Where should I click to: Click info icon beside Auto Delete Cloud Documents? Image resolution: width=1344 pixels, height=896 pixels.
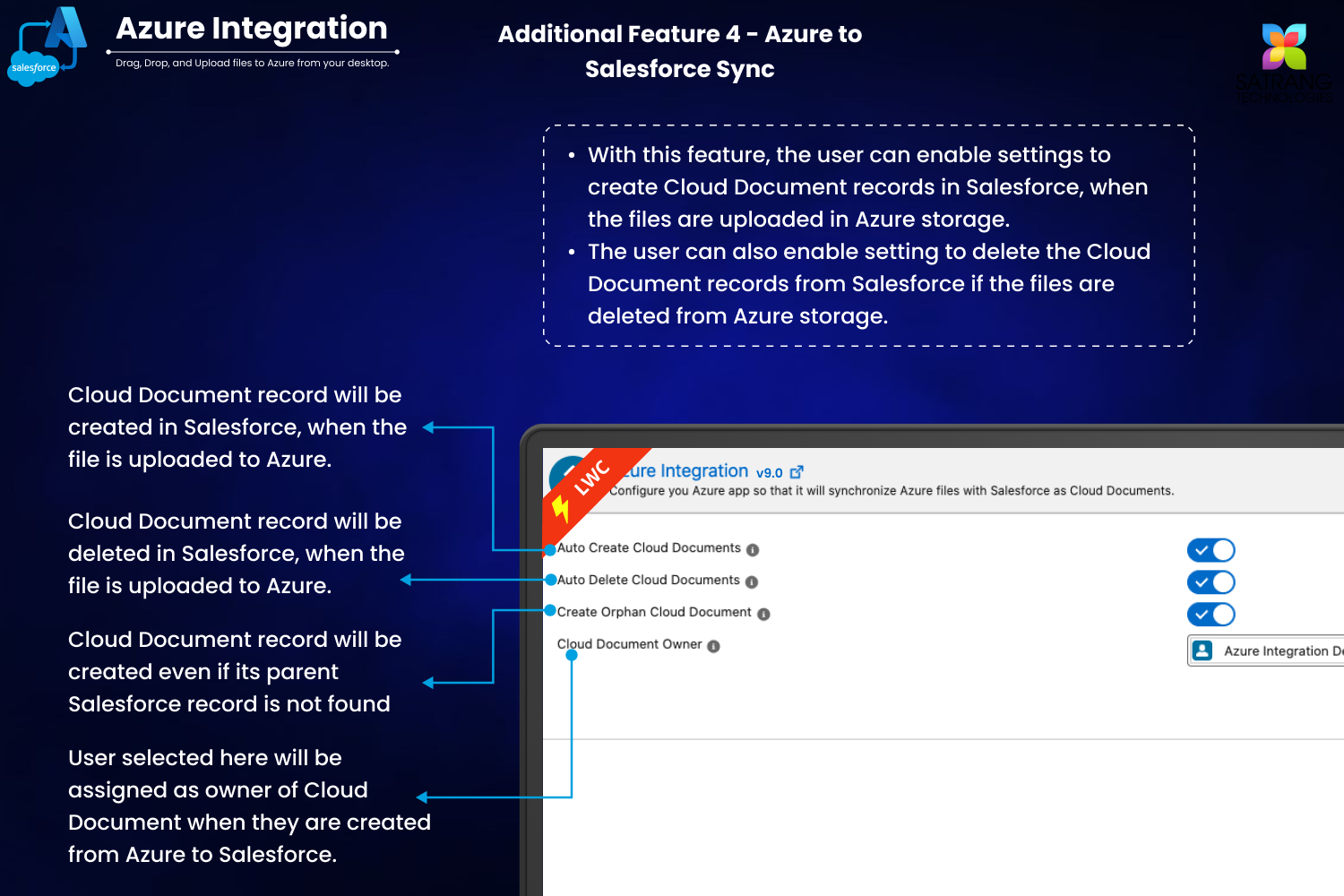pos(752,582)
